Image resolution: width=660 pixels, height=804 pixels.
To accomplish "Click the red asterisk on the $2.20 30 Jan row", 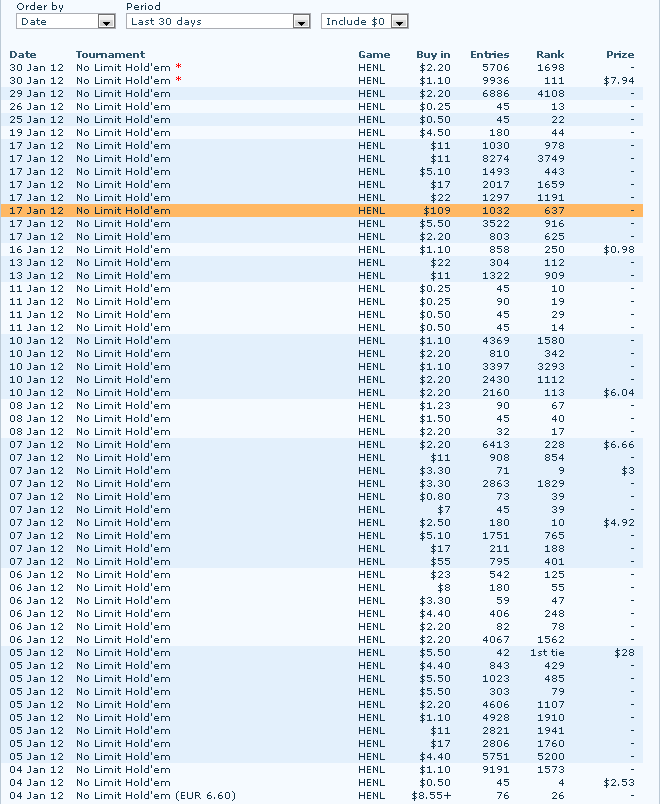I will (178, 67).
